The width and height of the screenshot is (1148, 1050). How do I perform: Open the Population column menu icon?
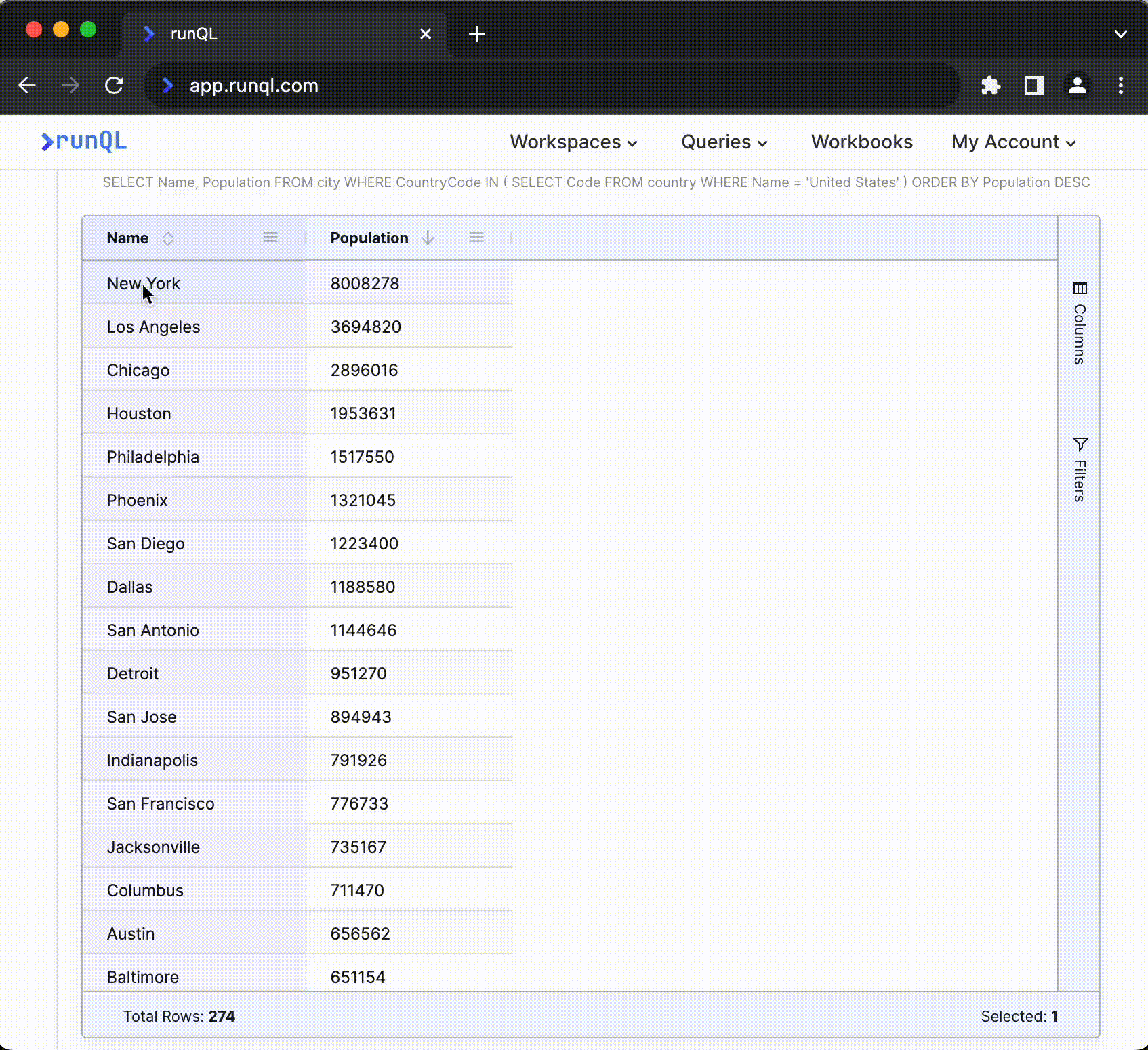click(x=476, y=238)
